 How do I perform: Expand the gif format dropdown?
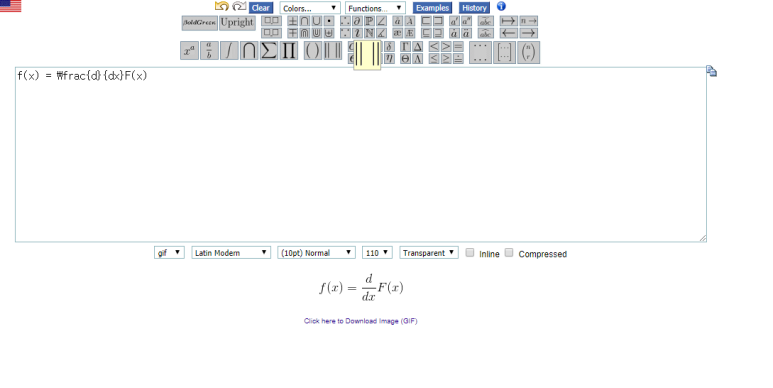pyautogui.click(x=169, y=252)
